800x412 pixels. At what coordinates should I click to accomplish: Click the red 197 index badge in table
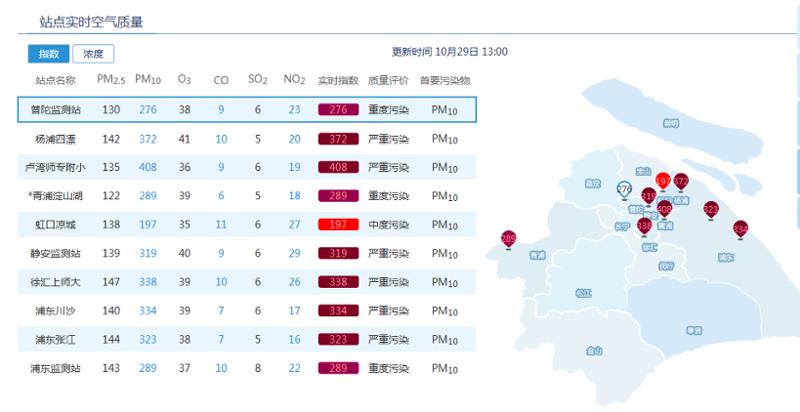point(338,226)
